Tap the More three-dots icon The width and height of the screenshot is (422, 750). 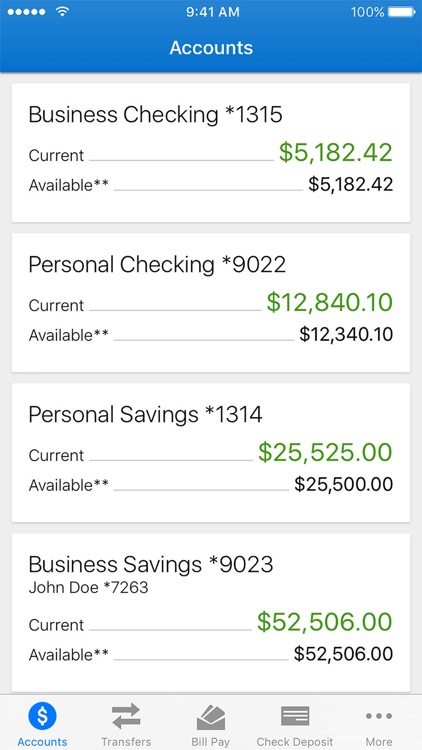pos(379,716)
